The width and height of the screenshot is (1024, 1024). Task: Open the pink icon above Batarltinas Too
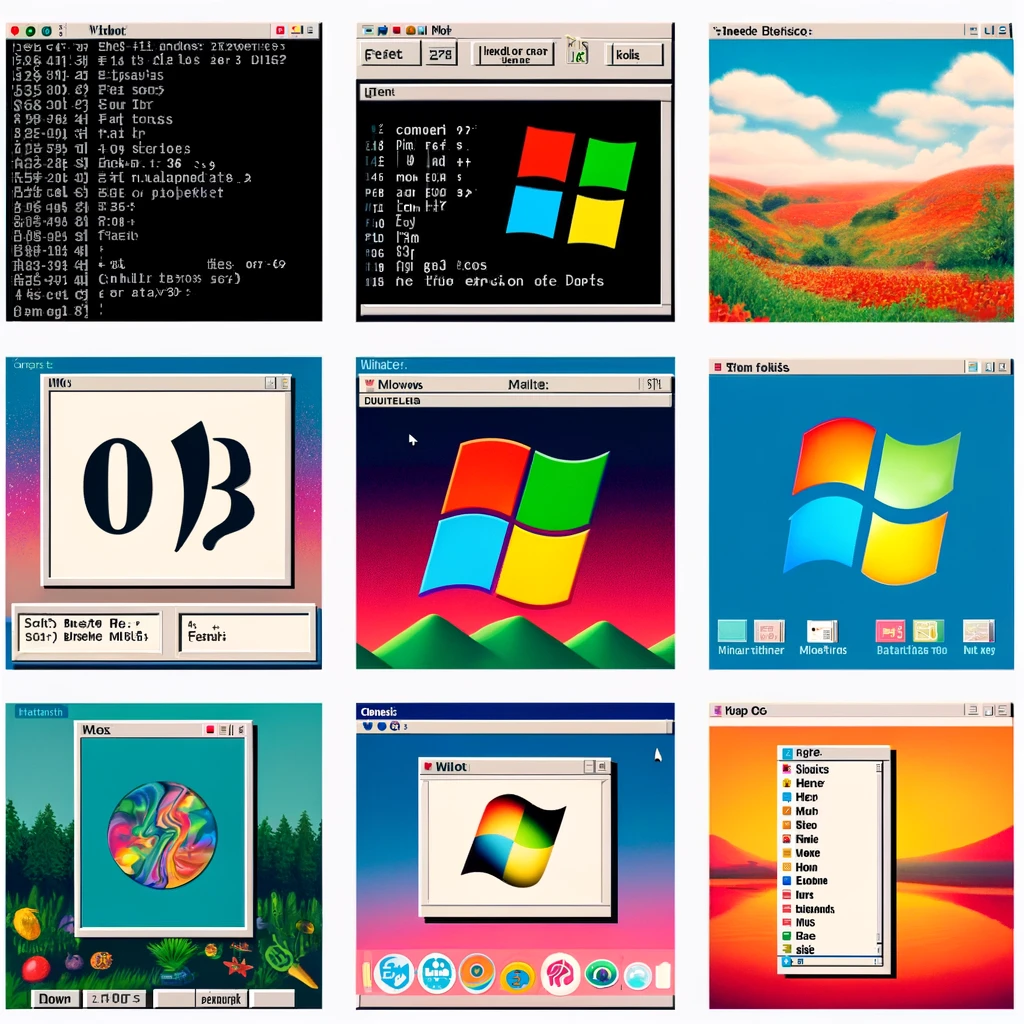click(x=890, y=631)
